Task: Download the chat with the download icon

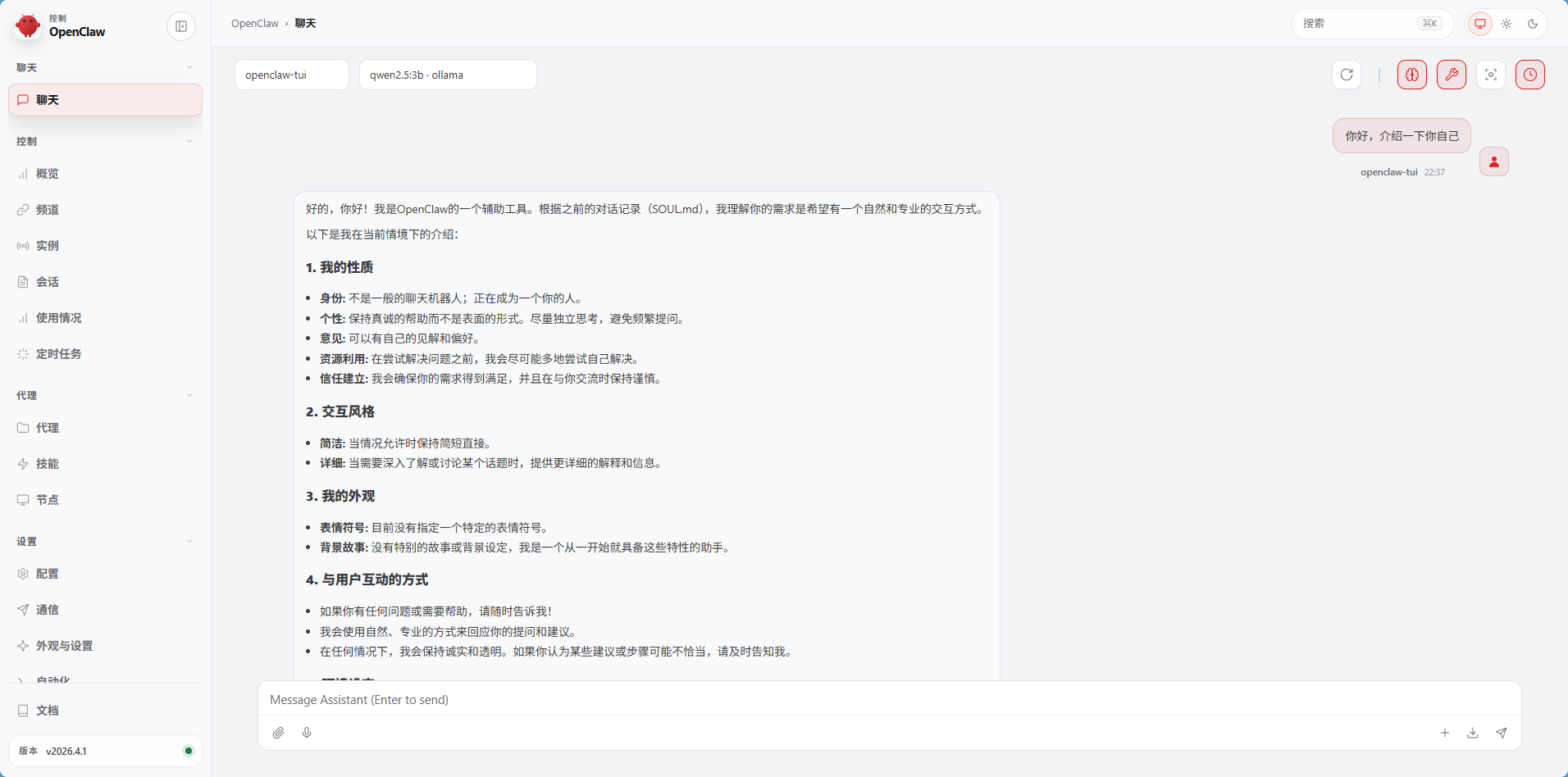Action: (x=1473, y=733)
